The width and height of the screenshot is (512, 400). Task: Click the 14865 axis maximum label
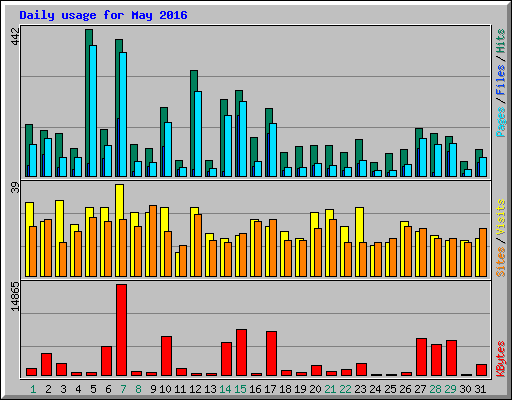15,297
